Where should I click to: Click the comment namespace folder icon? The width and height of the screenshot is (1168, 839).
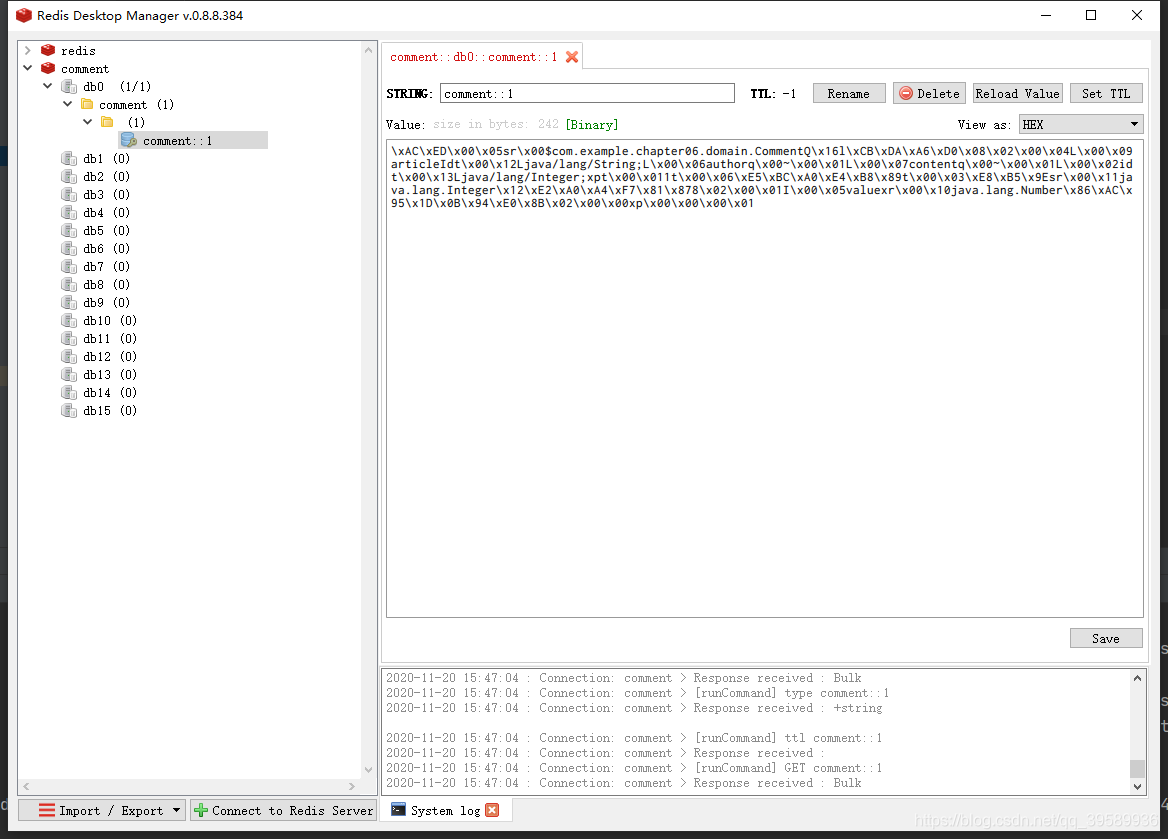87,104
